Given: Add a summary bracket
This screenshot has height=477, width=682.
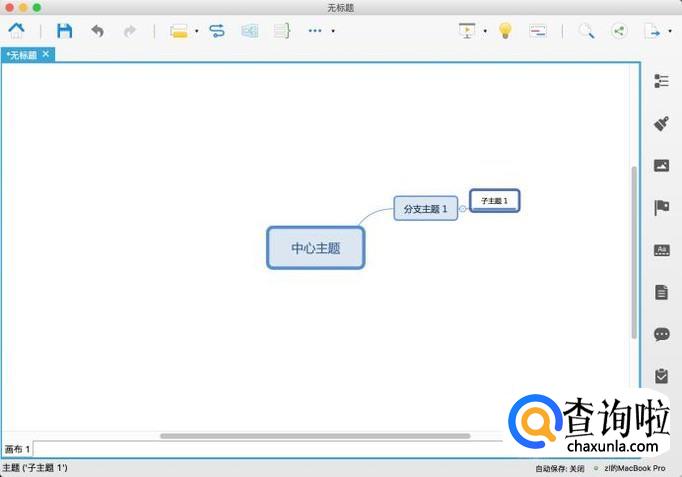Looking at the screenshot, I should tap(282, 31).
